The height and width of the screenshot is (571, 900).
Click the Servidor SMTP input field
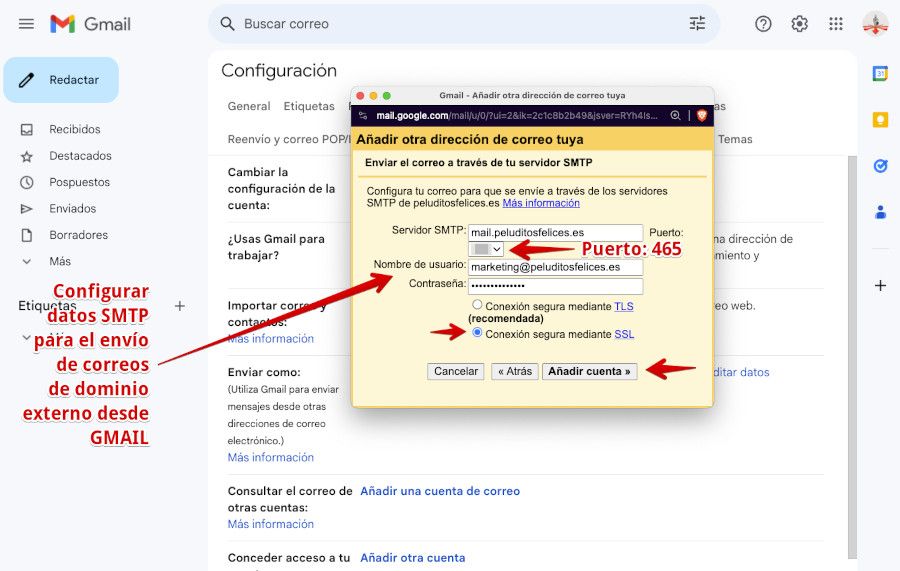coord(555,232)
